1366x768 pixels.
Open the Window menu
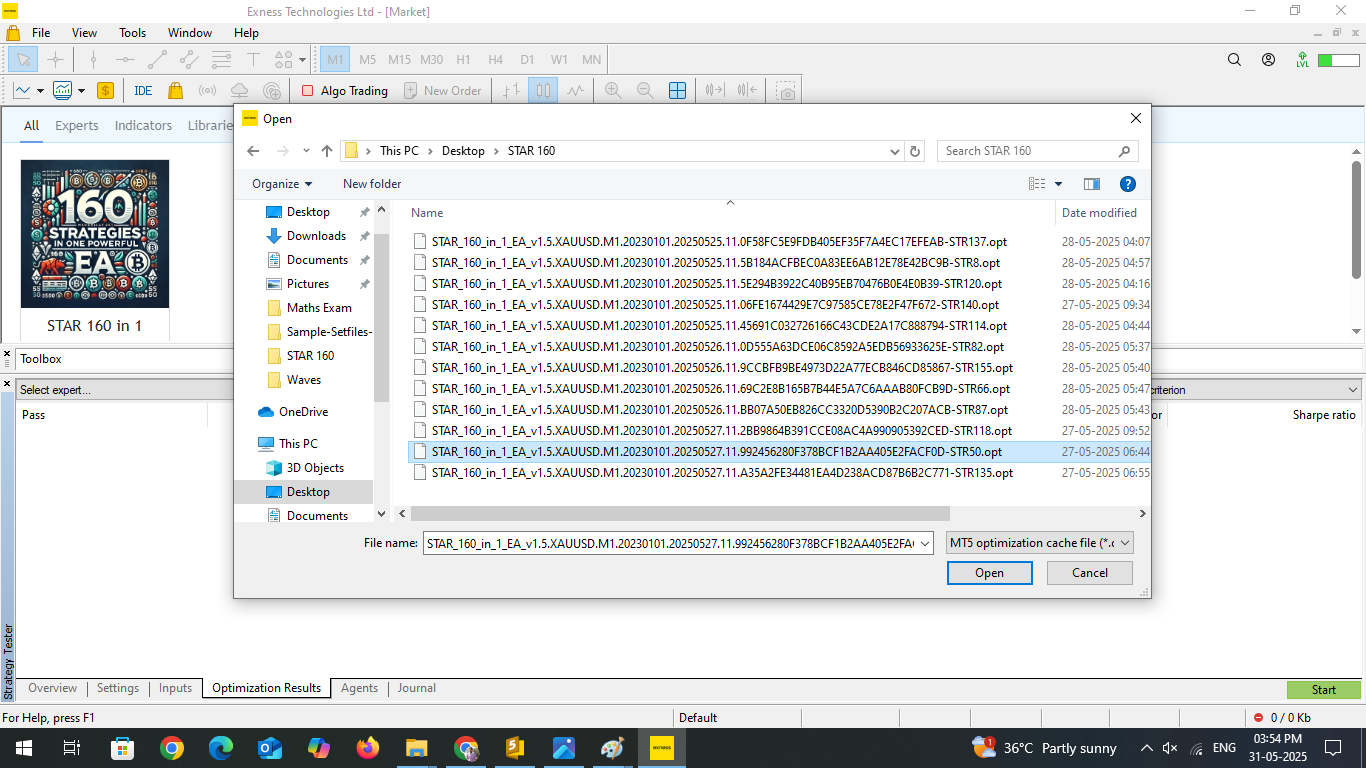click(190, 33)
